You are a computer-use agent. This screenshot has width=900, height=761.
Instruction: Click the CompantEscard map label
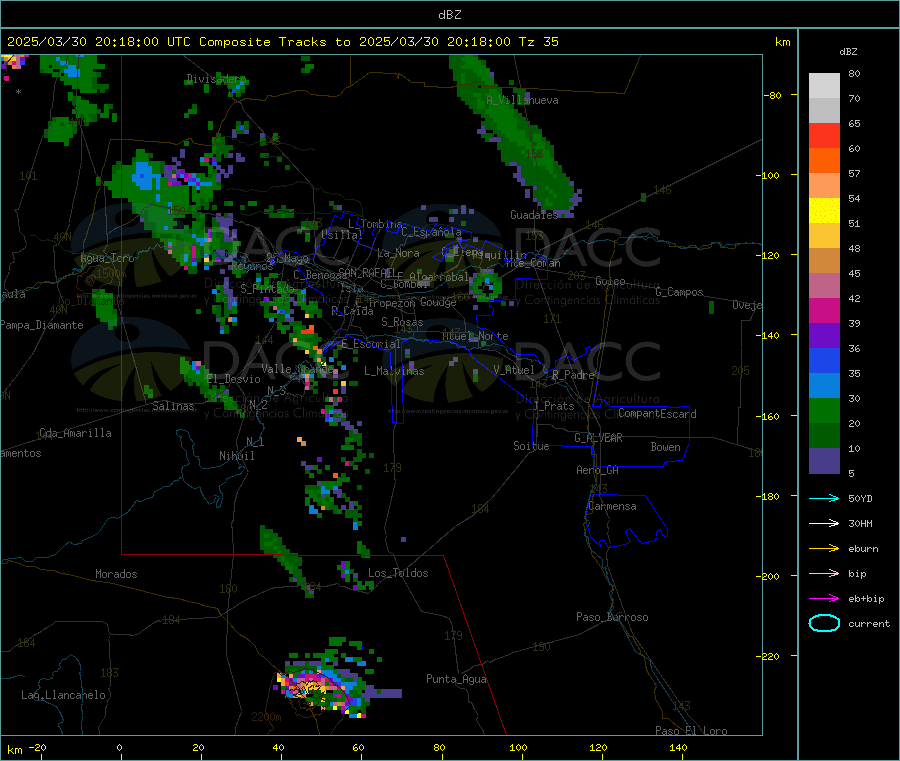tap(658, 414)
